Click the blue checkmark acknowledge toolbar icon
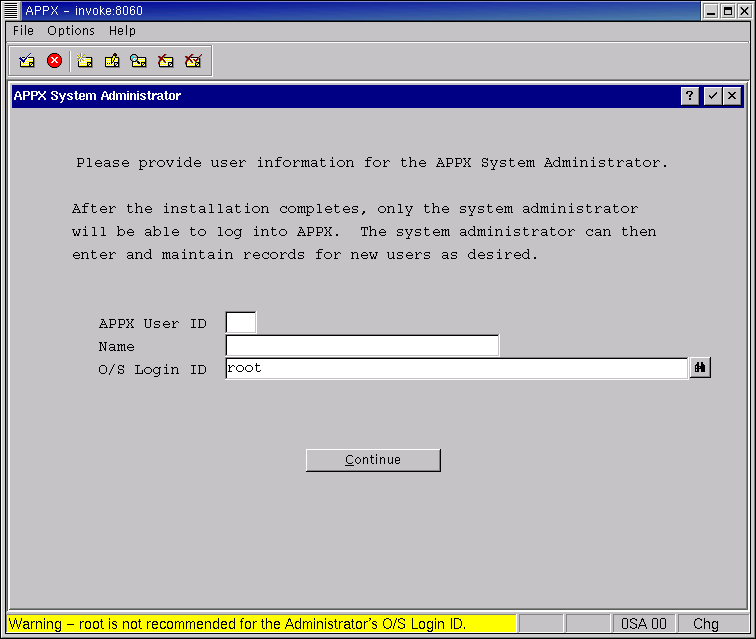 click(x=27, y=61)
